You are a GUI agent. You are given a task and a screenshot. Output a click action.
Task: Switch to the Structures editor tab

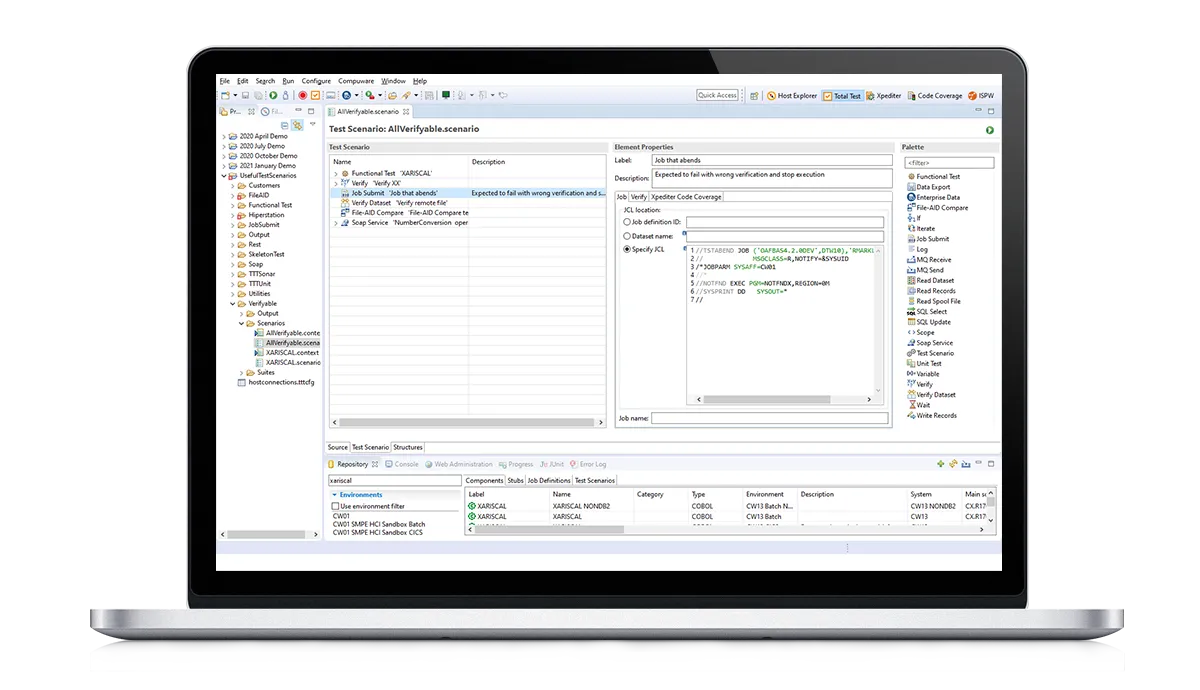click(x=408, y=448)
